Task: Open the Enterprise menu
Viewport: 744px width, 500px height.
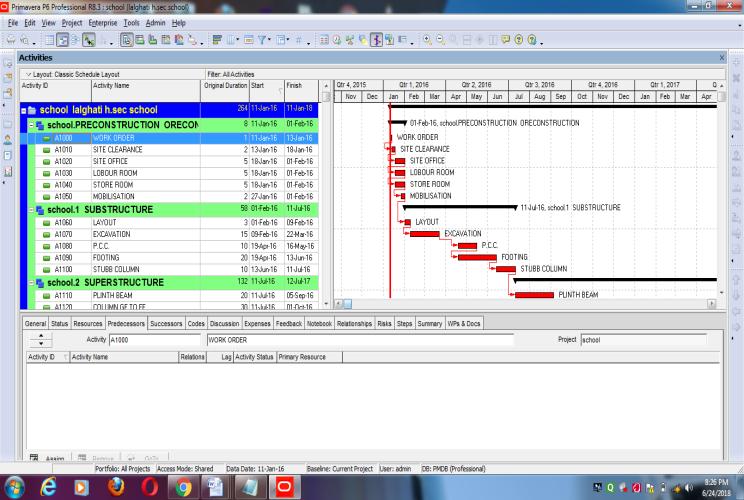Action: tap(102, 23)
